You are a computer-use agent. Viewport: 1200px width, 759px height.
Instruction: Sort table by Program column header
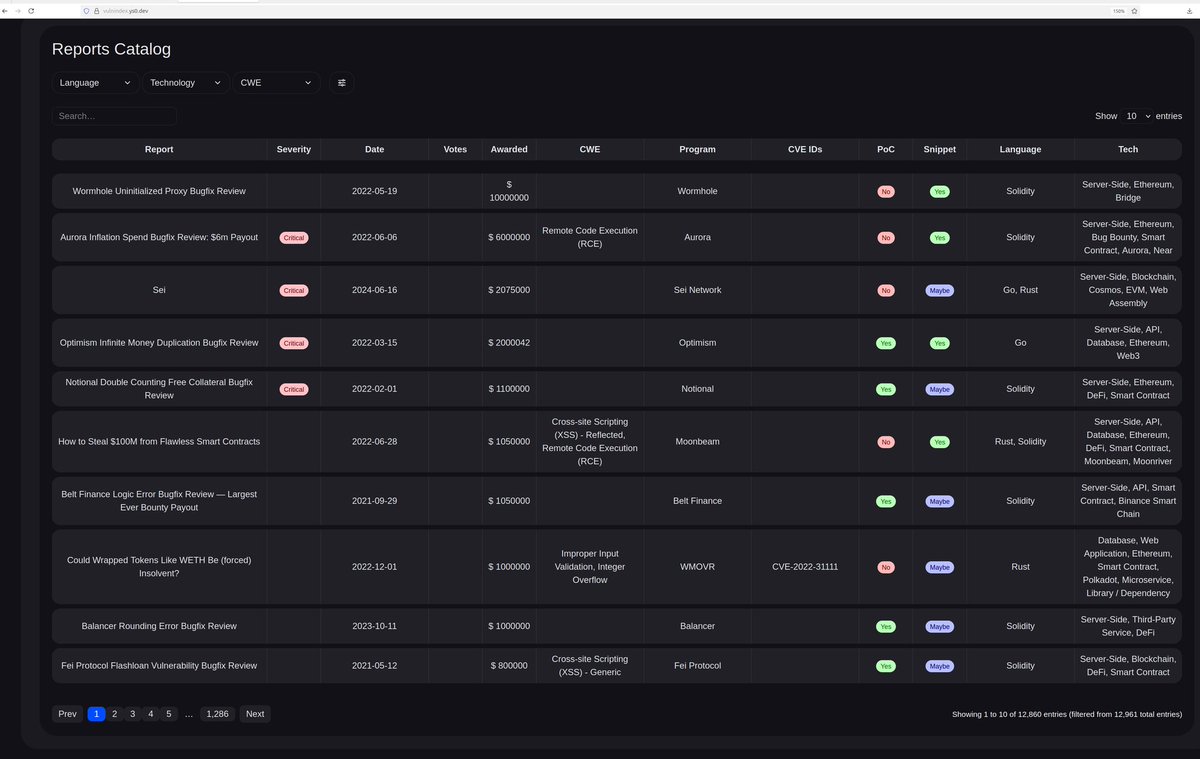coord(697,149)
